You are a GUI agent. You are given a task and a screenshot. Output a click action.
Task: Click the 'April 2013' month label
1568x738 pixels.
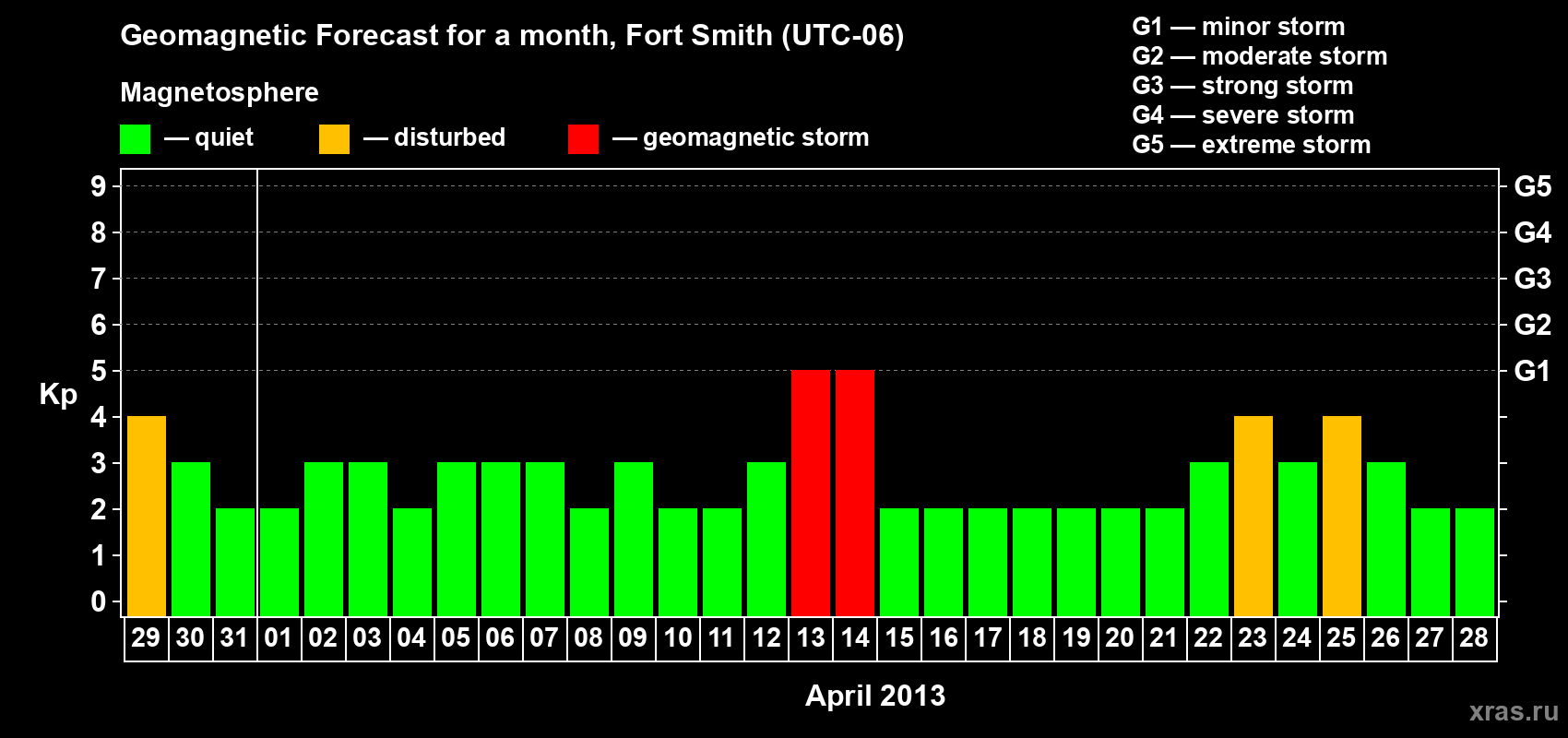click(875, 696)
